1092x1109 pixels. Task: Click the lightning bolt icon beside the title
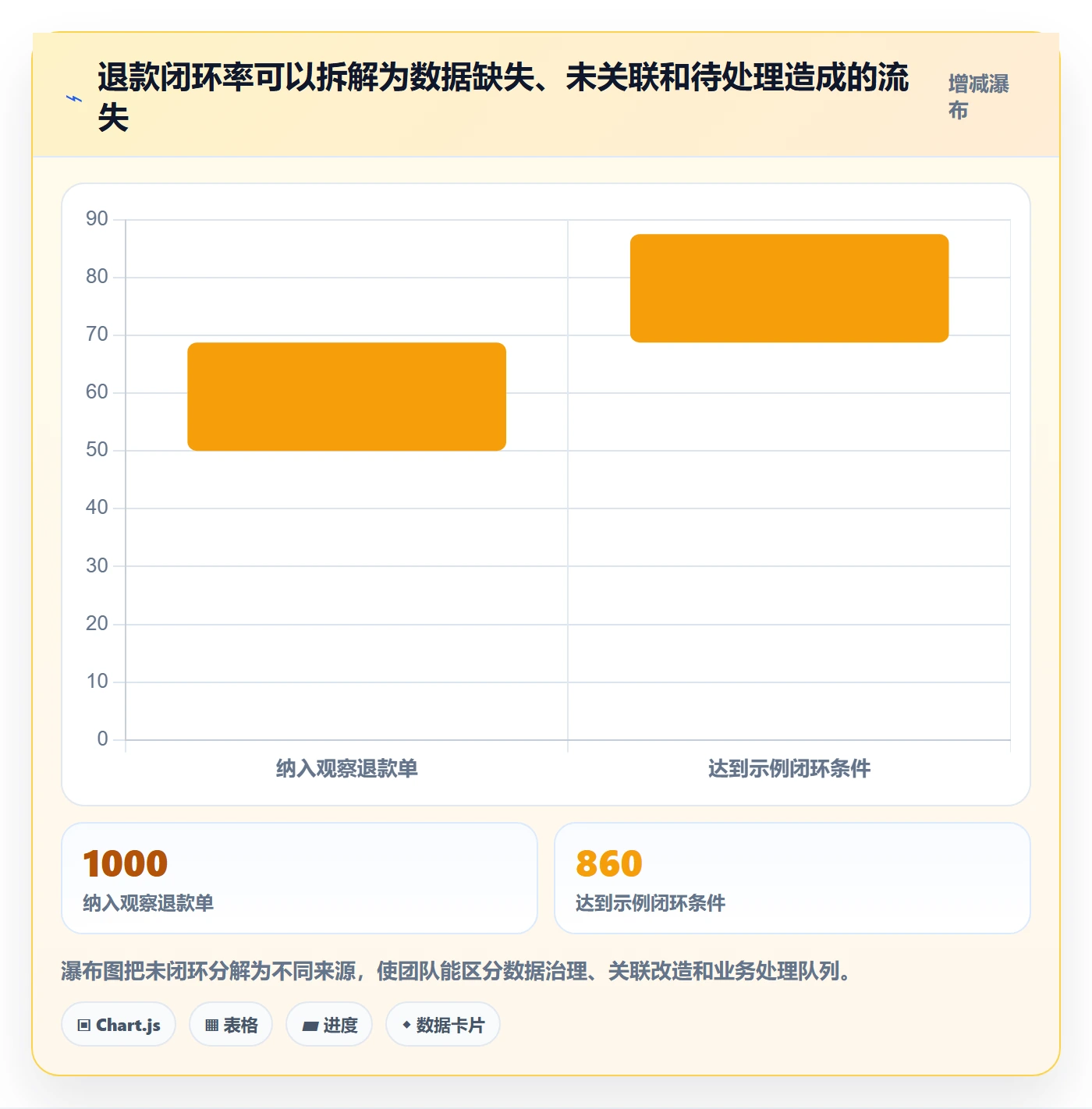74,98
